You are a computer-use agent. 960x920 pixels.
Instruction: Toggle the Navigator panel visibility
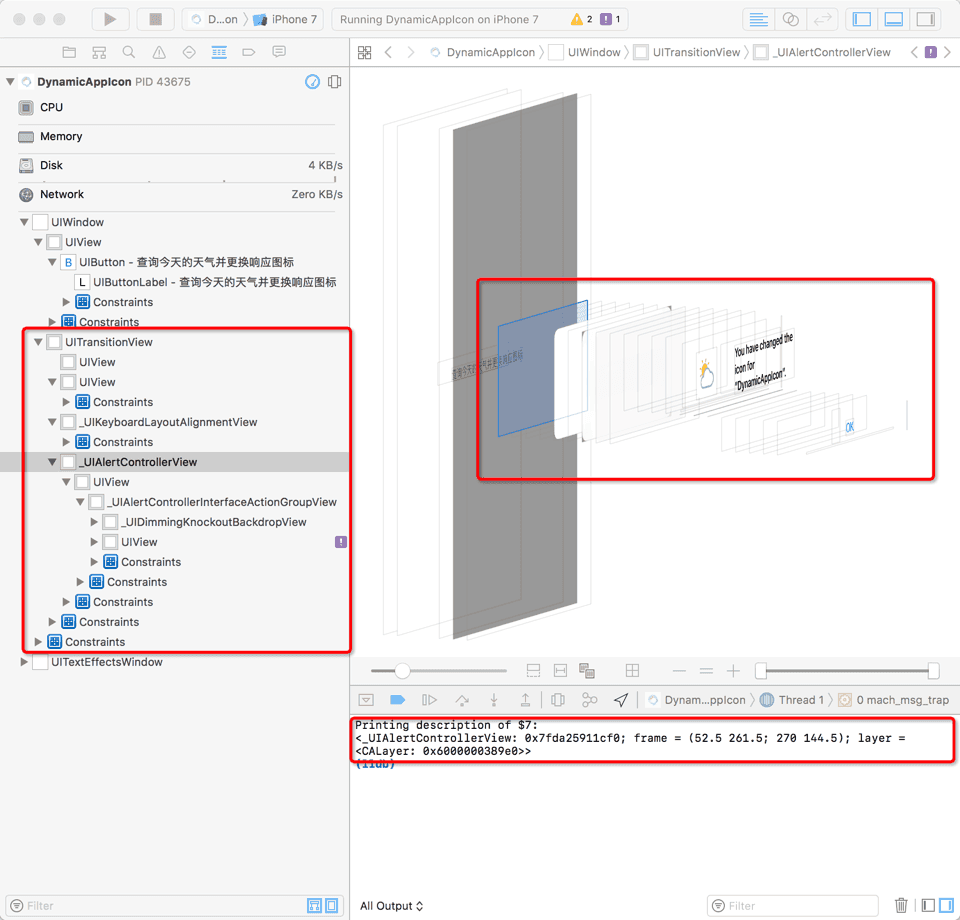point(861,20)
